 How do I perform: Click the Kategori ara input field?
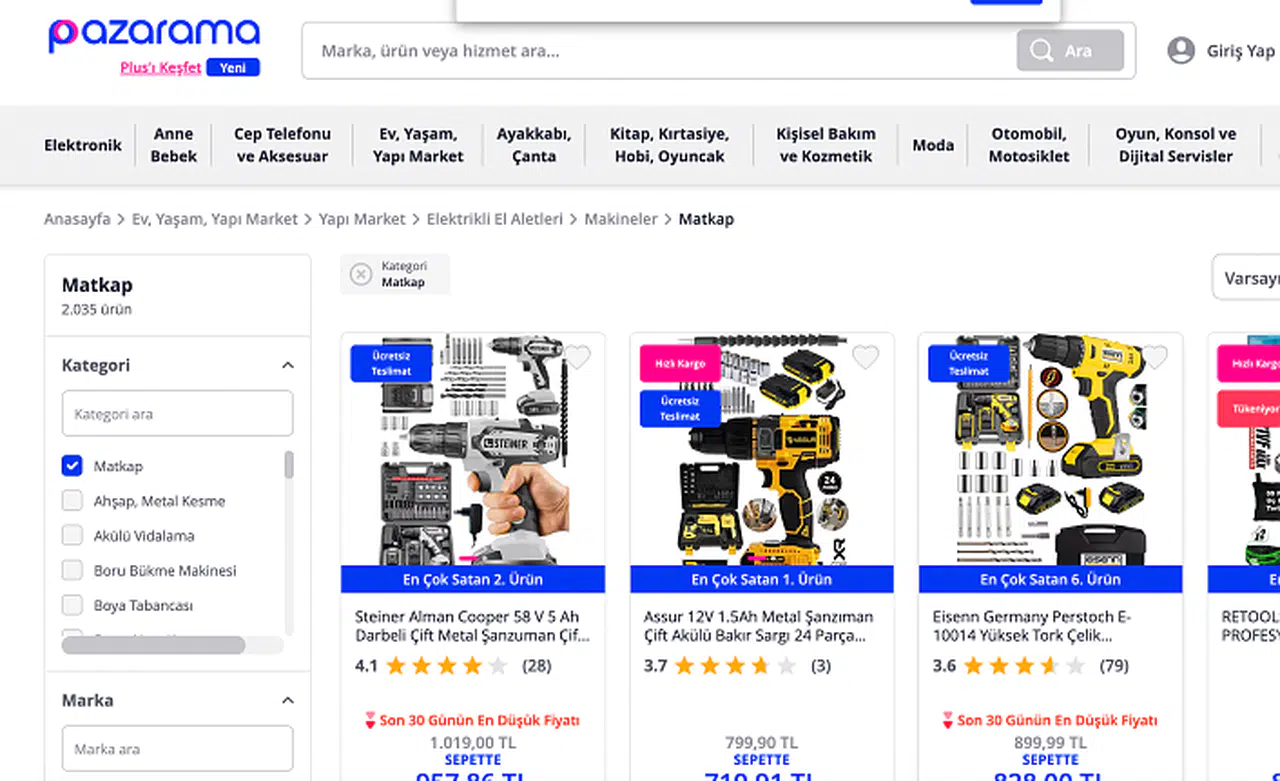177,413
